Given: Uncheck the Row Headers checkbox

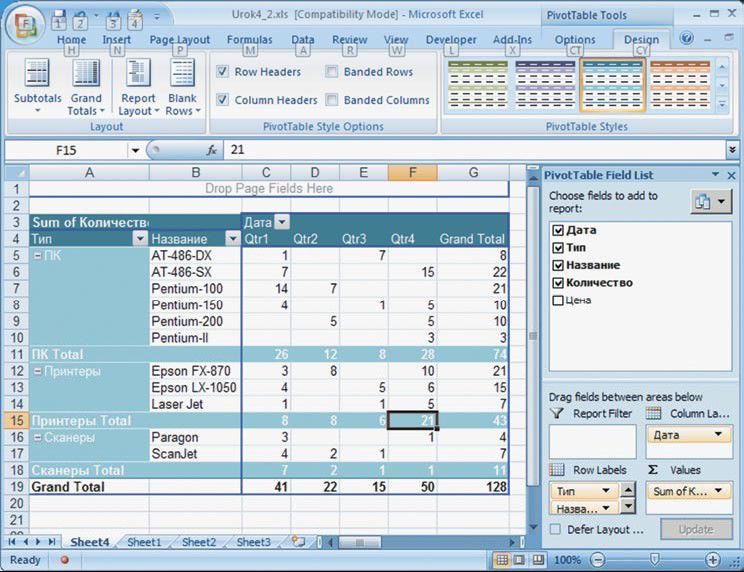Looking at the screenshot, I should point(222,72).
